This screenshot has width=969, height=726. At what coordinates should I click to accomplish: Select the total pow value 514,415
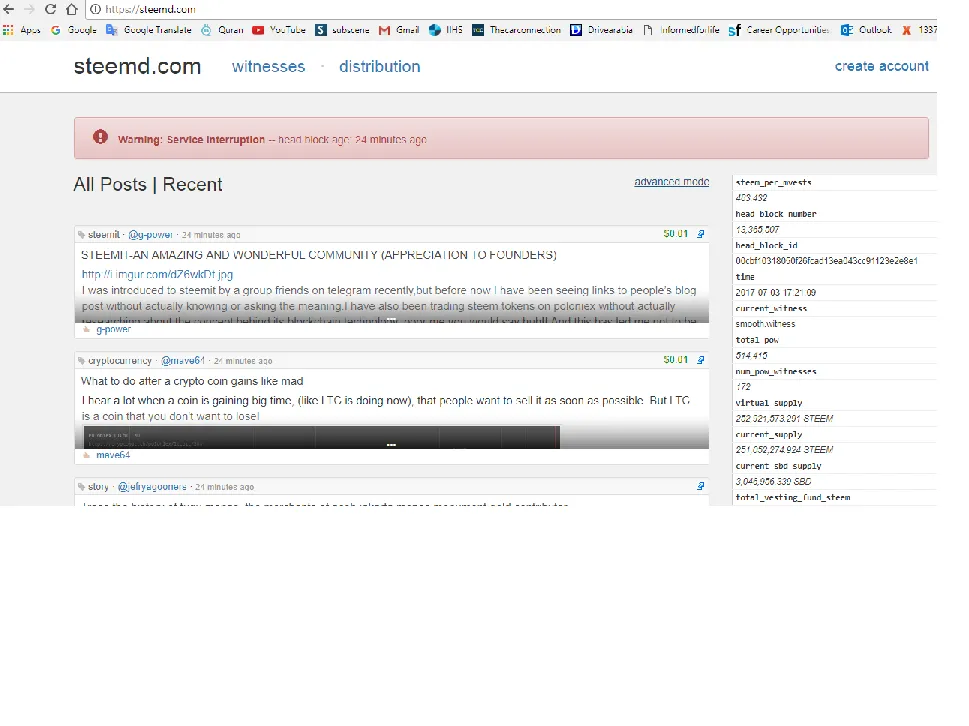point(751,356)
